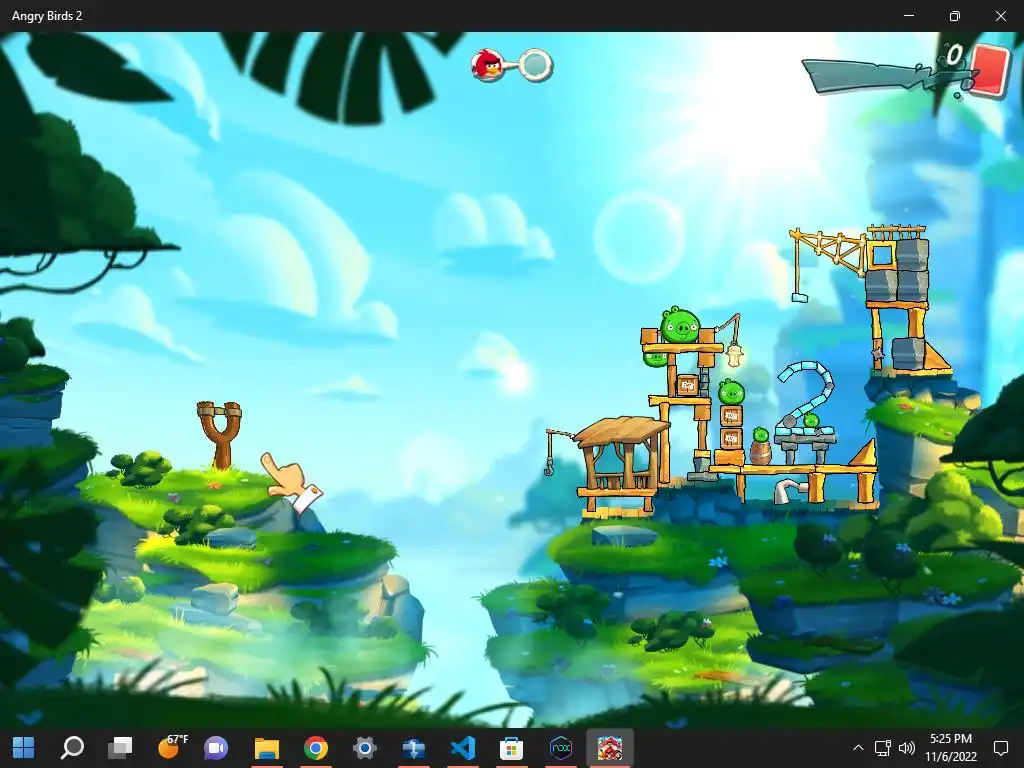Open Windows Search from taskbar
Image resolution: width=1024 pixels, height=768 pixels.
tap(72, 748)
